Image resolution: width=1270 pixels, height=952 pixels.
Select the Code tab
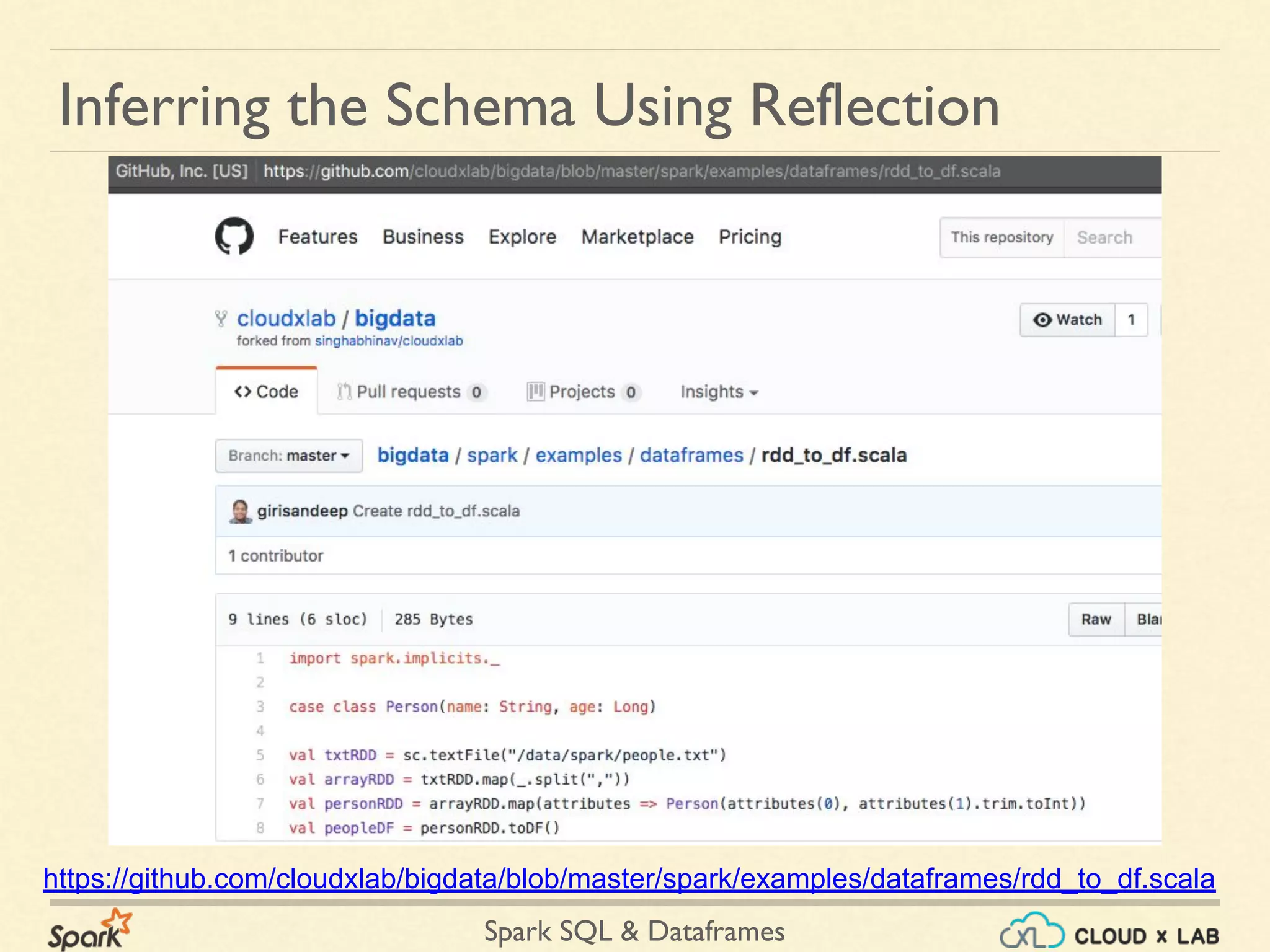coord(266,392)
